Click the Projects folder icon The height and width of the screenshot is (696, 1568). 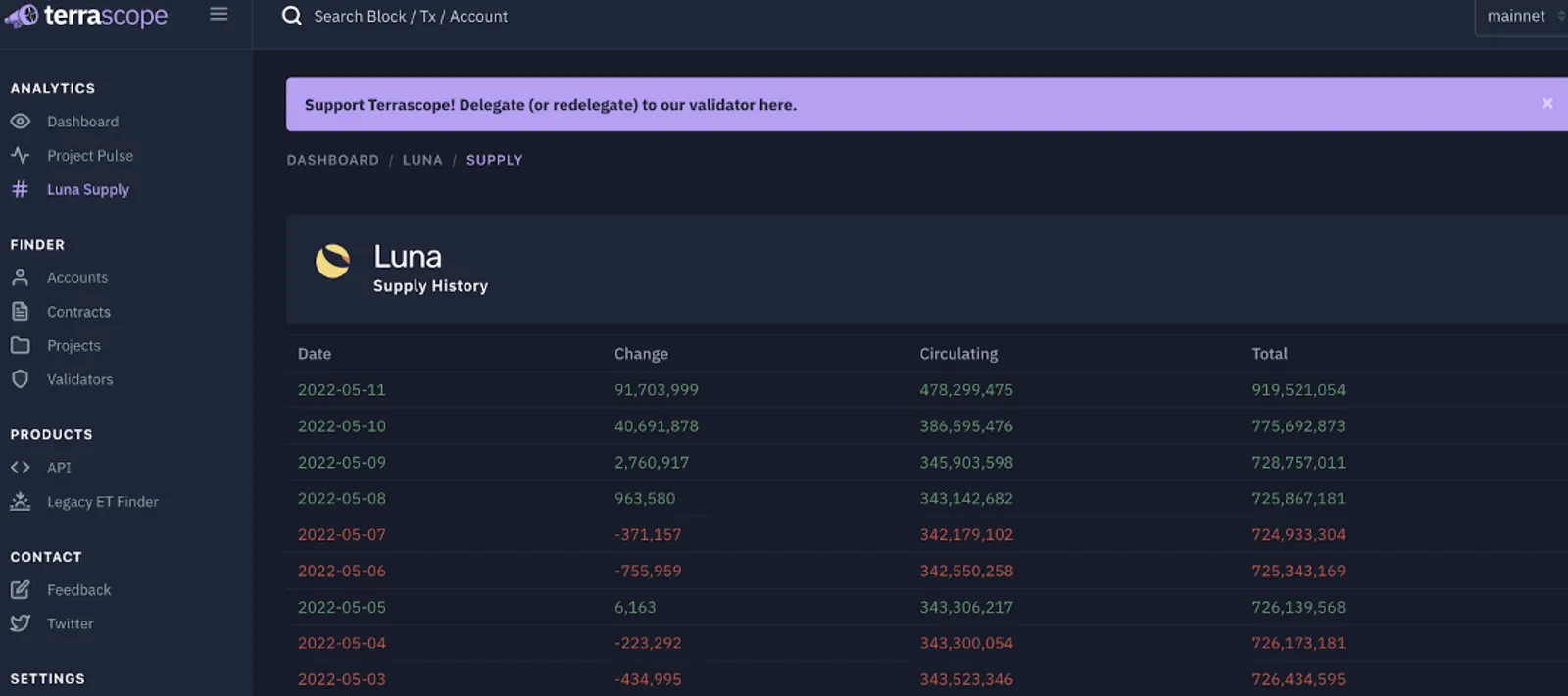tap(20, 345)
